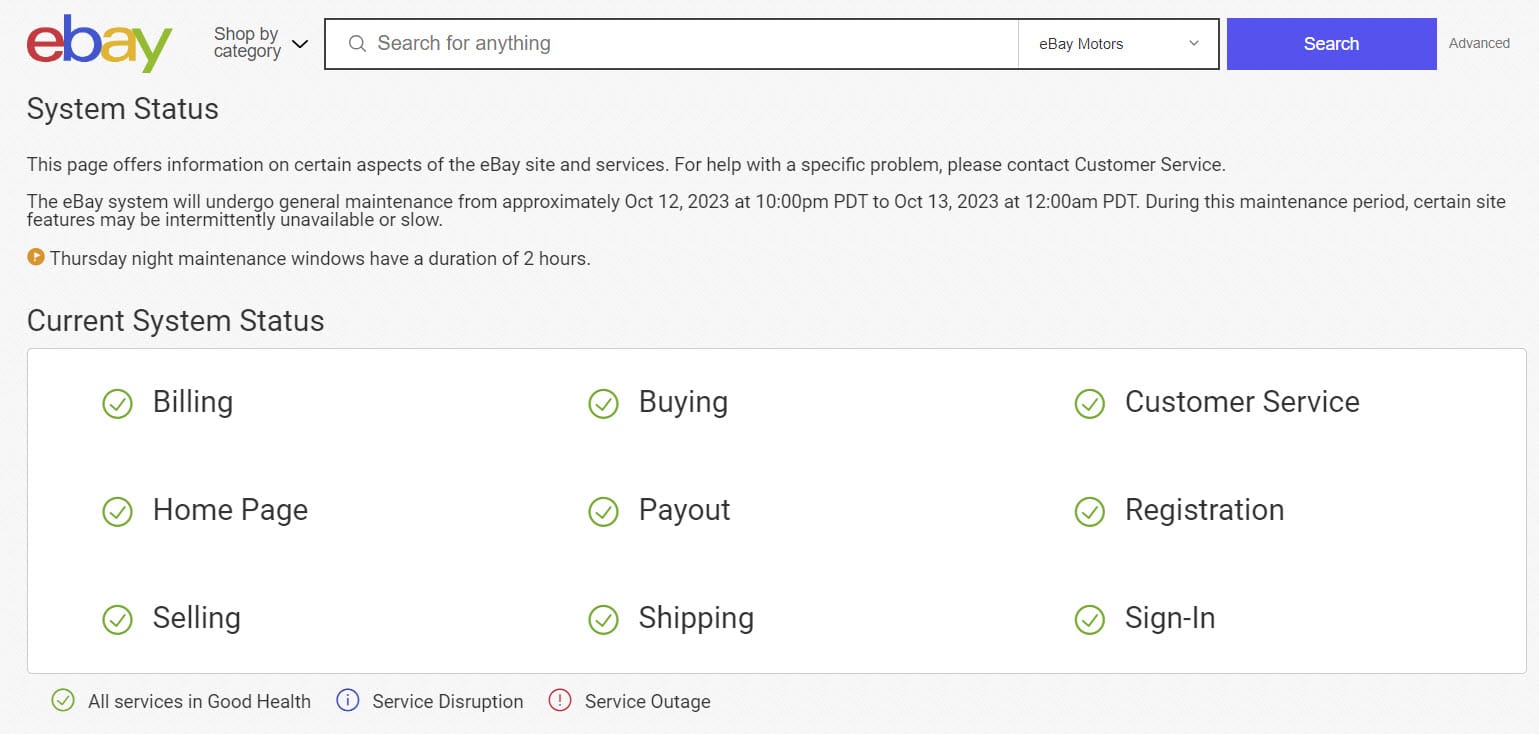Click the Service Disruption info icon
The height and width of the screenshot is (734, 1539).
pyautogui.click(x=348, y=701)
